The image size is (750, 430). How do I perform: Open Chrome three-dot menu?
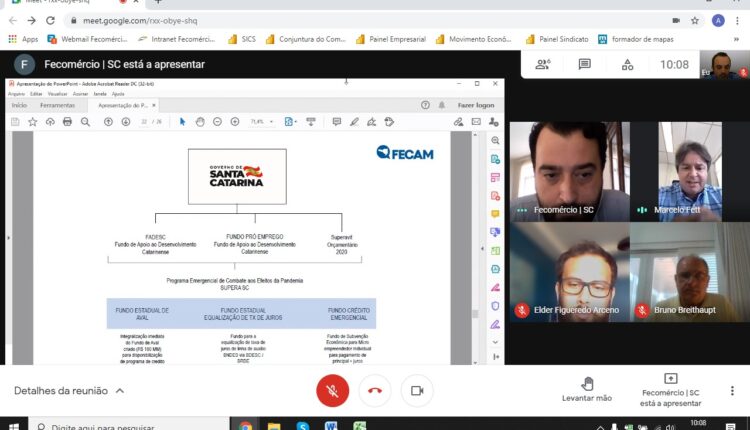coord(737,21)
